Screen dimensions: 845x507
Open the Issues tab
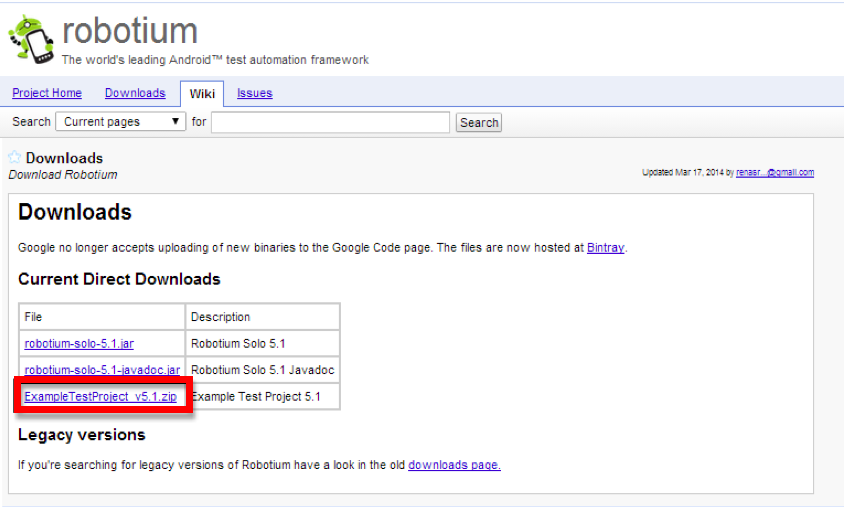[x=254, y=93]
